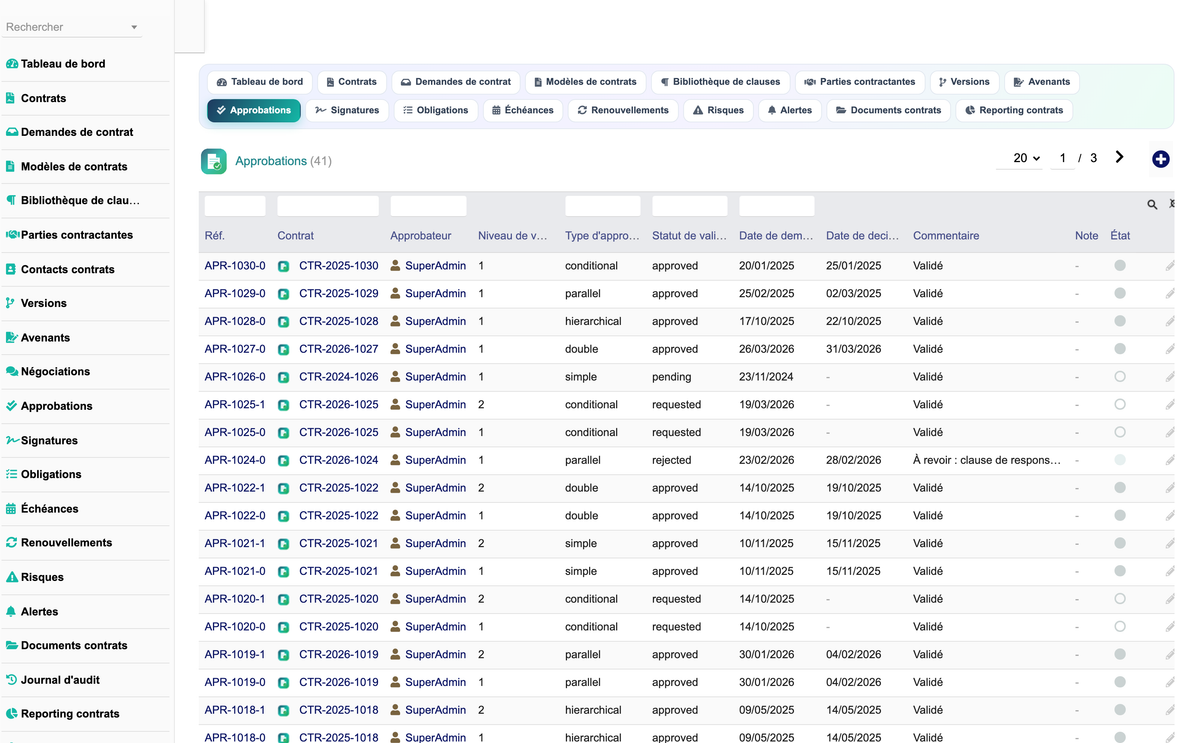Viewport: 1200px width, 743px height.
Task: Open contract link CTR-2026-1027
Action: point(339,349)
